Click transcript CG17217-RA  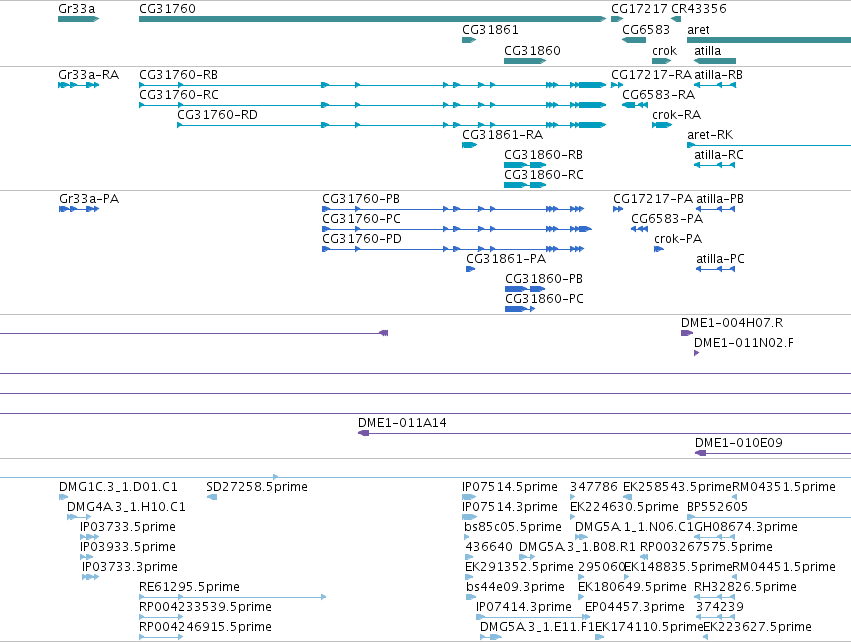pyautogui.click(x=651, y=75)
